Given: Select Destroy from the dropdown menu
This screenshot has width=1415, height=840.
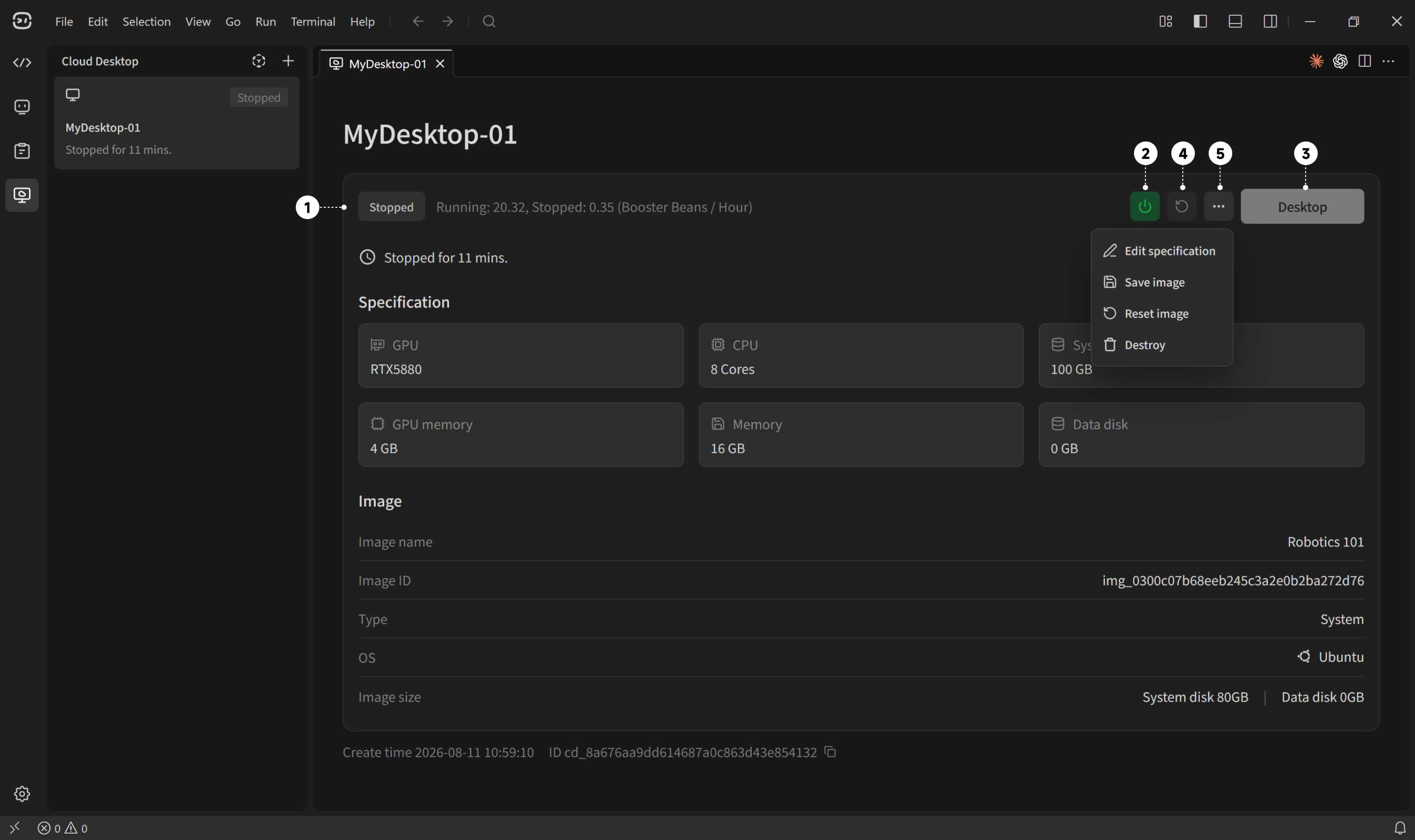Looking at the screenshot, I should [x=1161, y=345].
